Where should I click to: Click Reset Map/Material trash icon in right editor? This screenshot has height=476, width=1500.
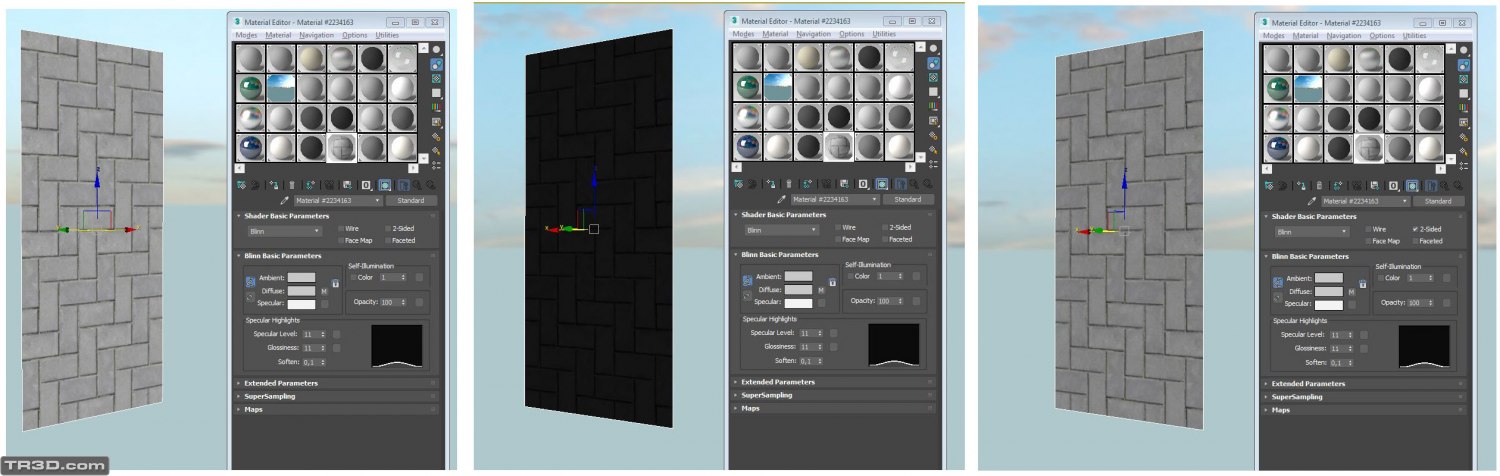click(x=1320, y=185)
